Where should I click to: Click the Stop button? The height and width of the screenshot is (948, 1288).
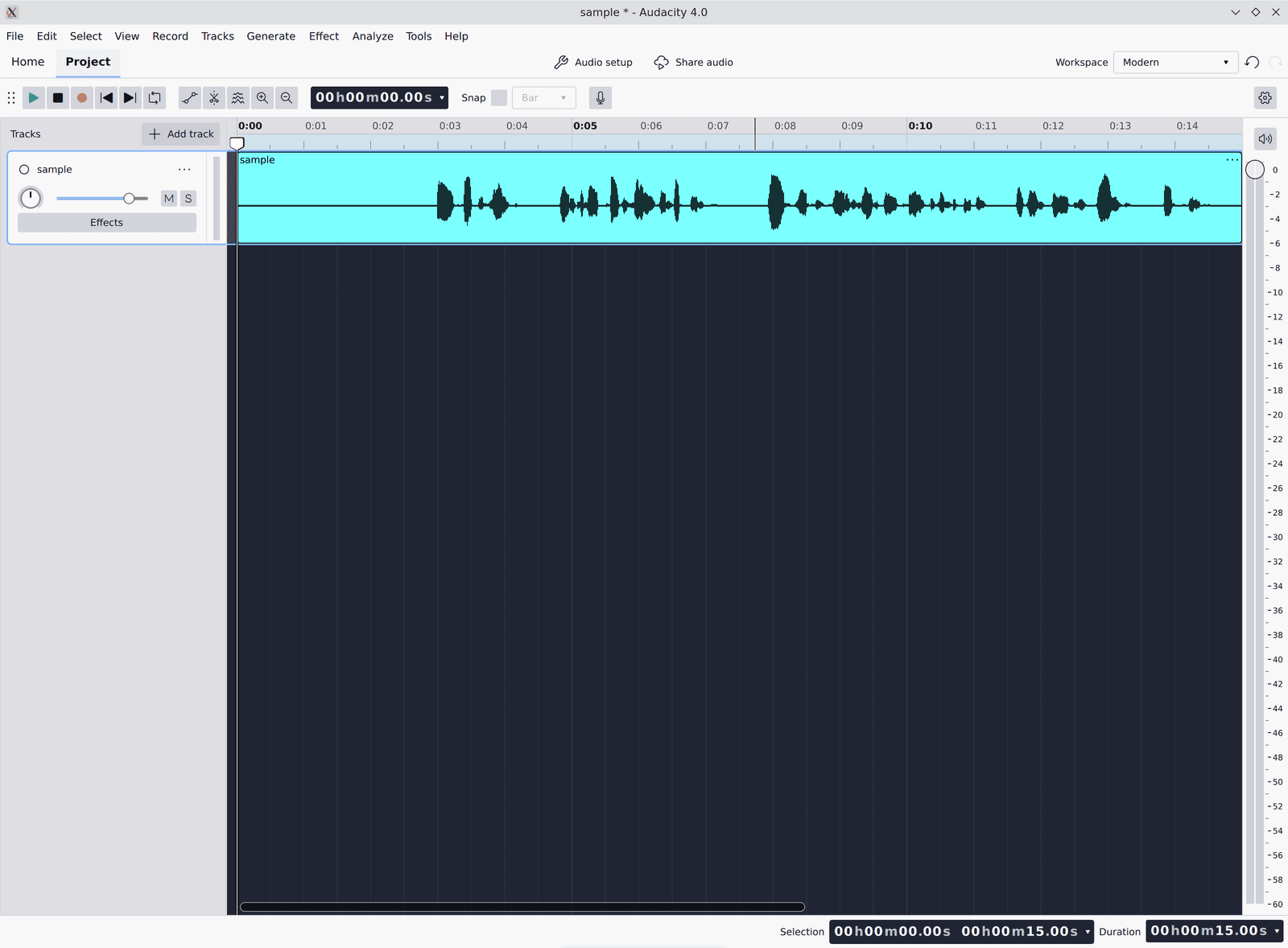point(58,98)
